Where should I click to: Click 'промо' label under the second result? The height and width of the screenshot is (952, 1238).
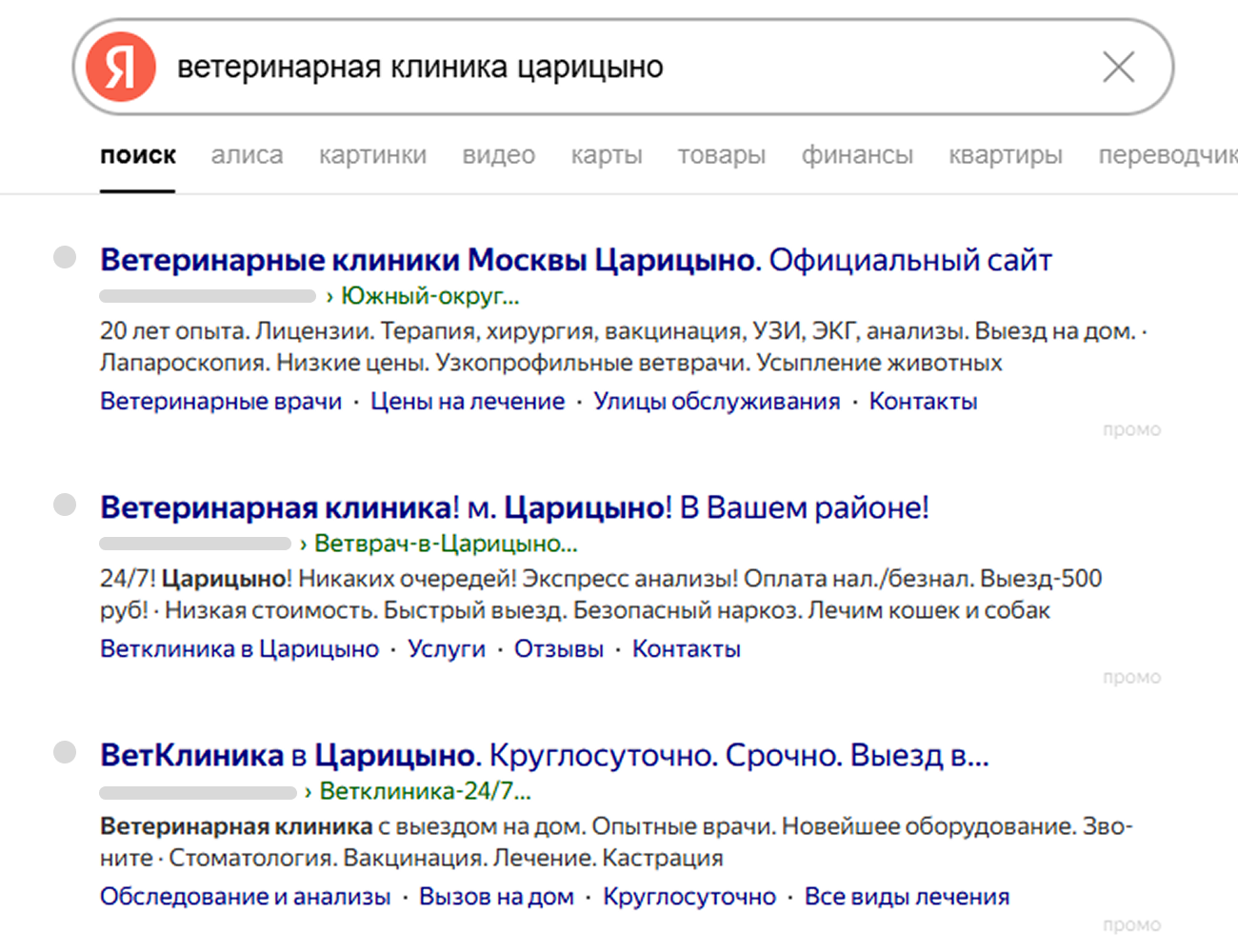1132,677
